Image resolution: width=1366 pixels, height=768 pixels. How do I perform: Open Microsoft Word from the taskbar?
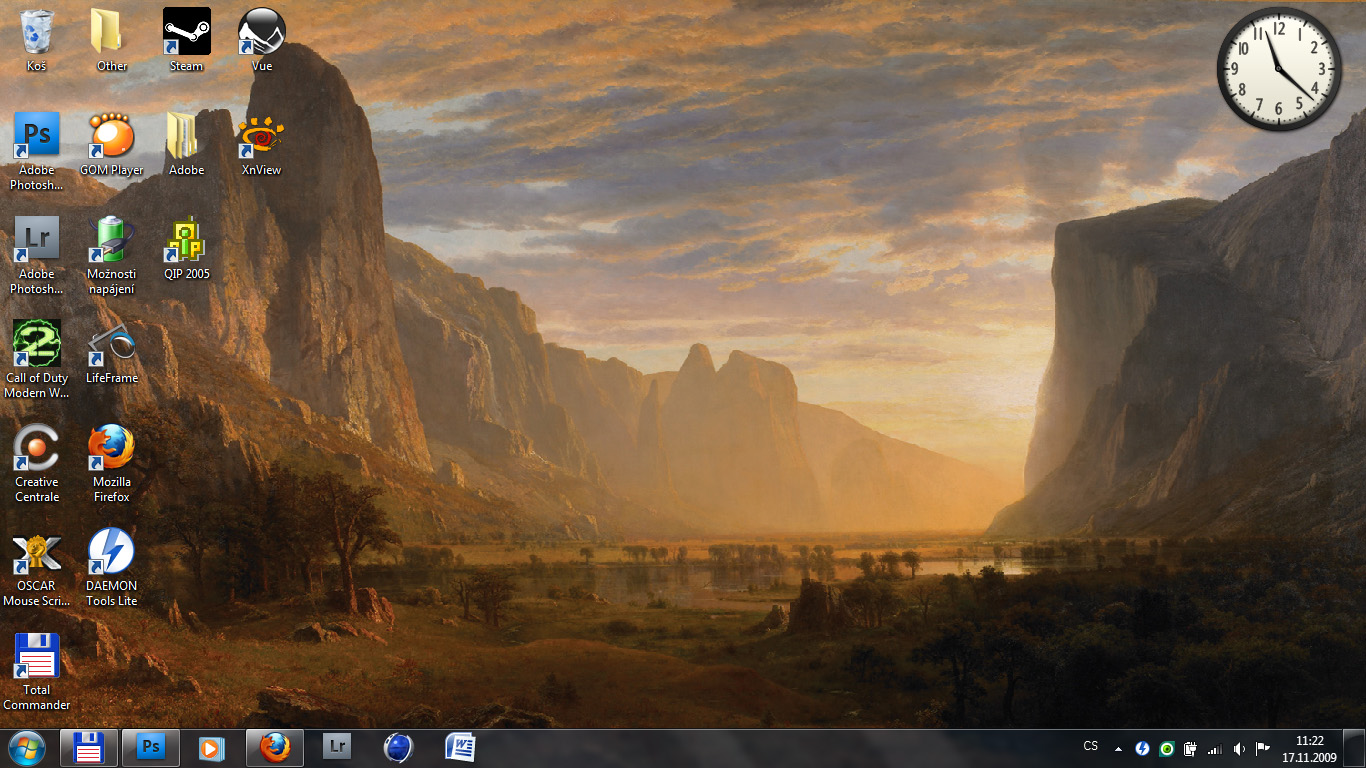[x=460, y=747]
